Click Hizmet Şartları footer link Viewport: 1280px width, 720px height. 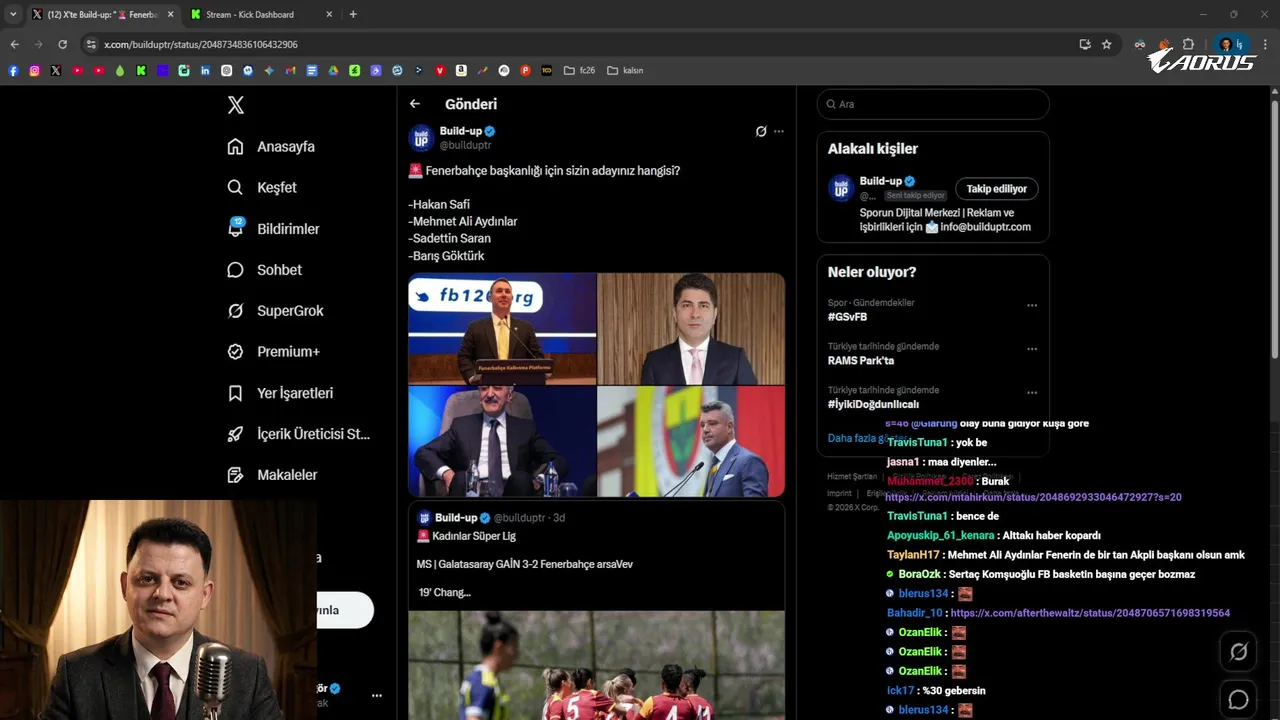[852, 476]
